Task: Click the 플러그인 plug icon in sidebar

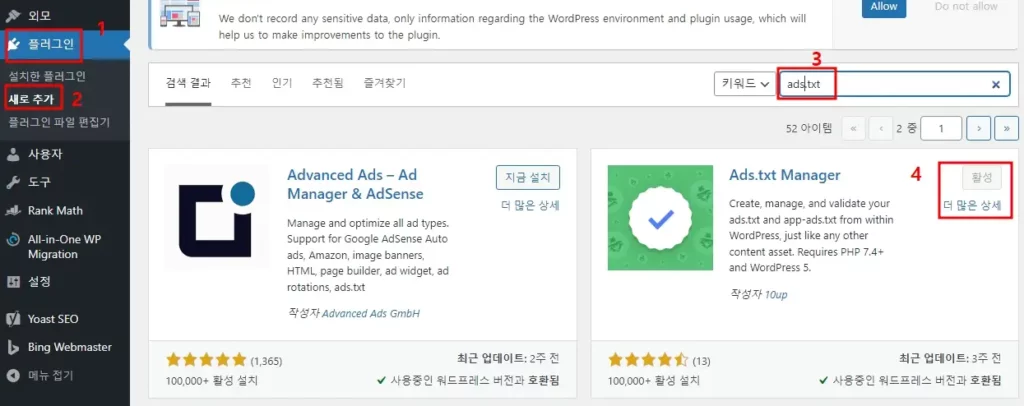Action: coord(14,45)
